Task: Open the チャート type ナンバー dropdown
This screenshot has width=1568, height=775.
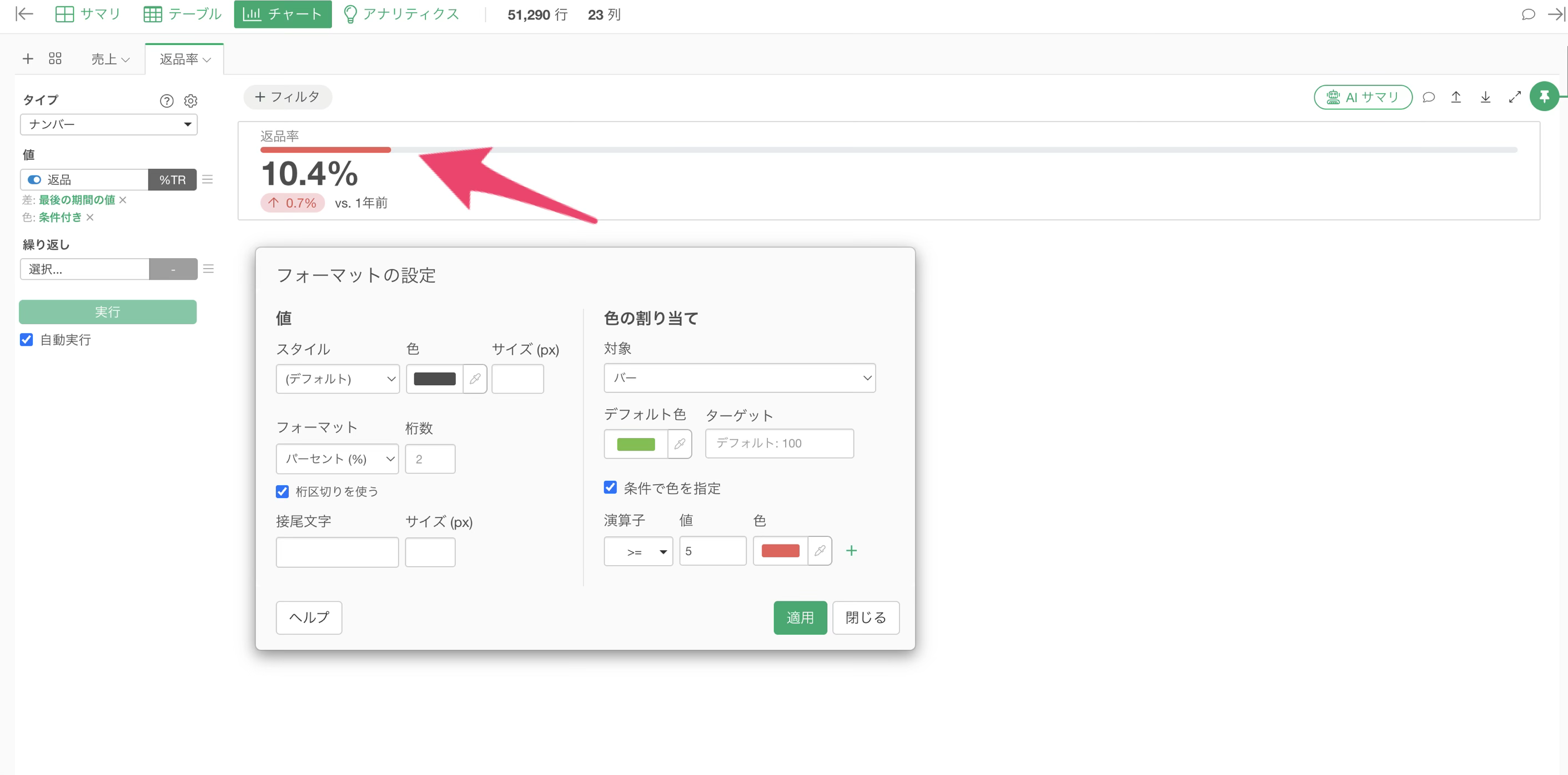Action: pos(109,124)
